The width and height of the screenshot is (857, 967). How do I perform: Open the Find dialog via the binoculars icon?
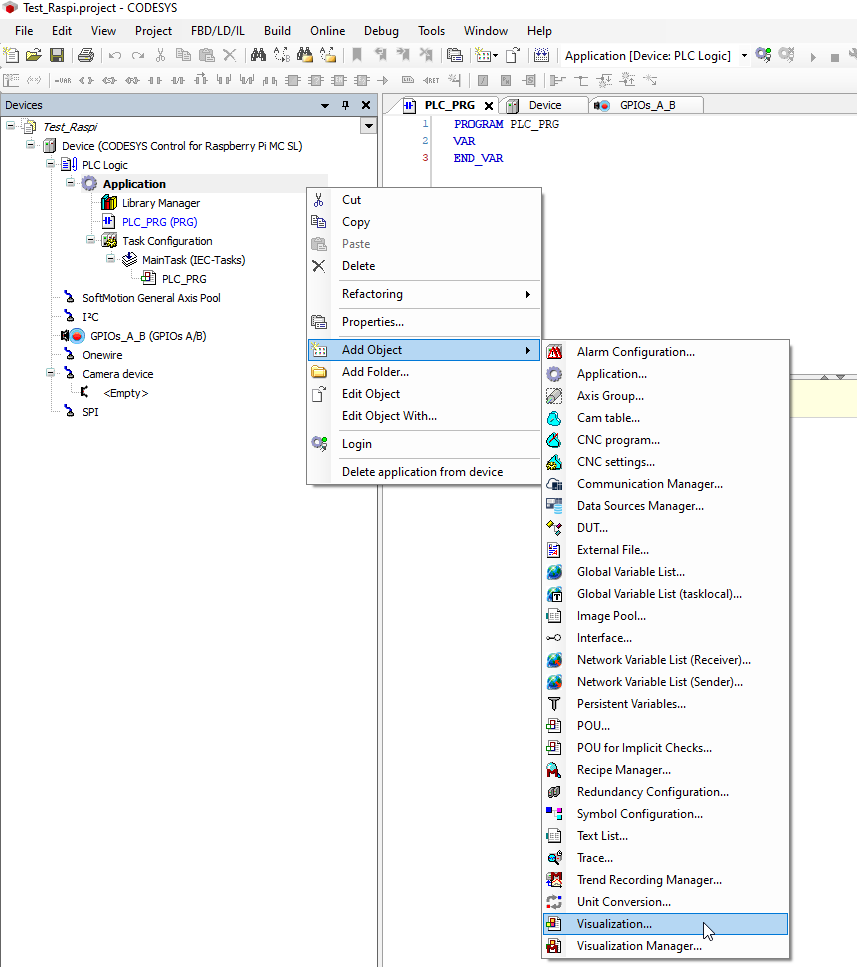point(258,54)
